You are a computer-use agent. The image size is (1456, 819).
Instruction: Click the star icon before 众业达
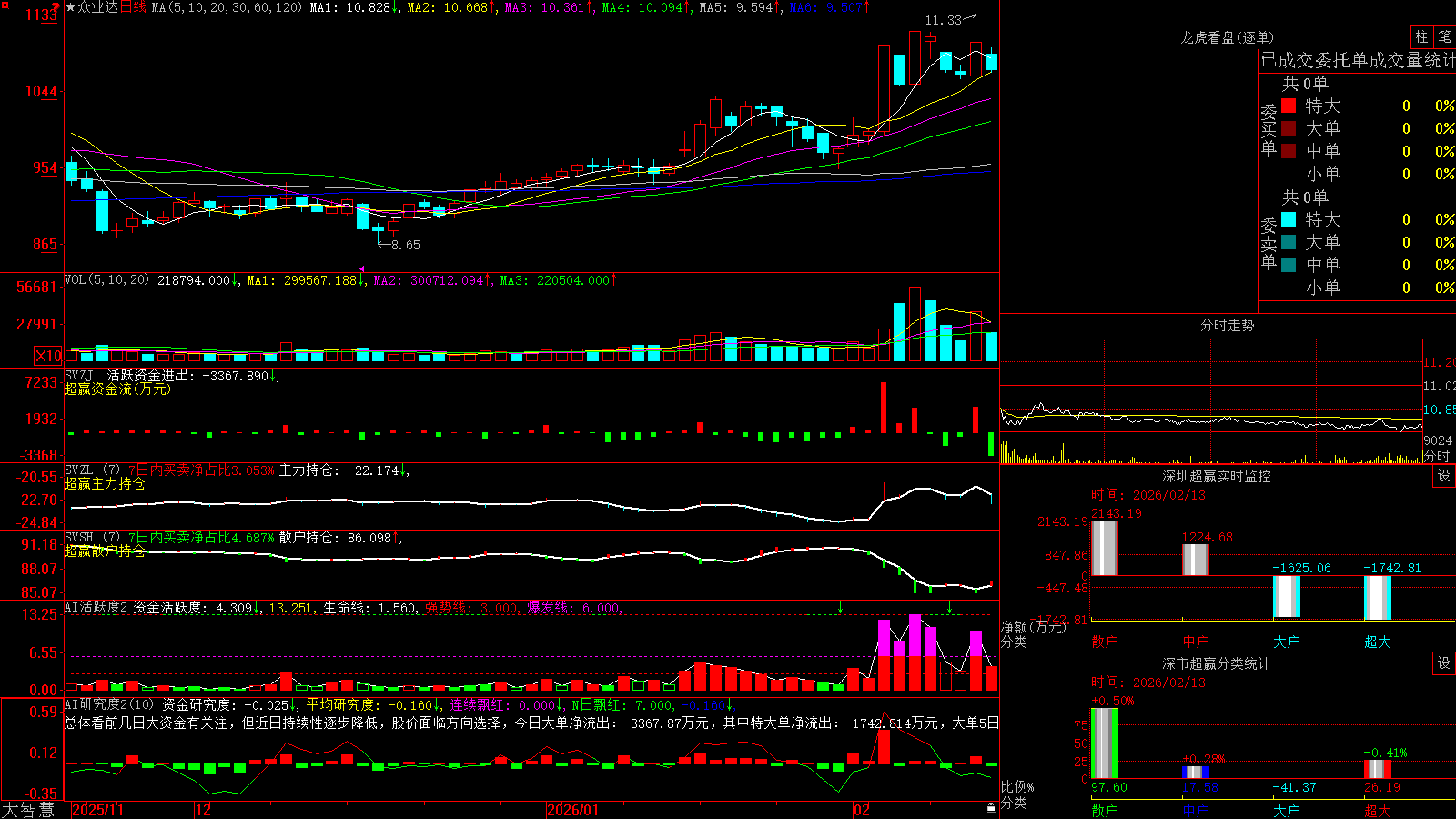click(70, 7)
